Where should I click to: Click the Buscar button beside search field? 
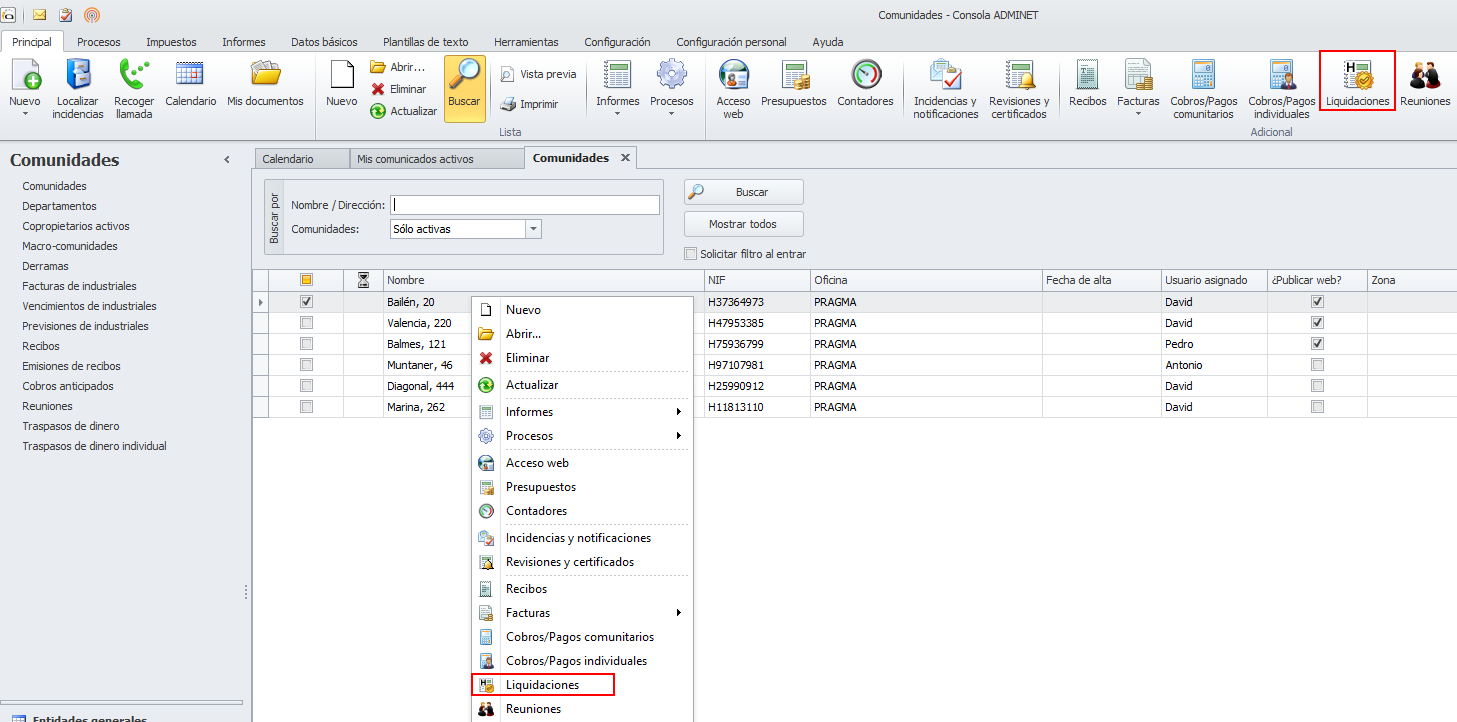(743, 192)
